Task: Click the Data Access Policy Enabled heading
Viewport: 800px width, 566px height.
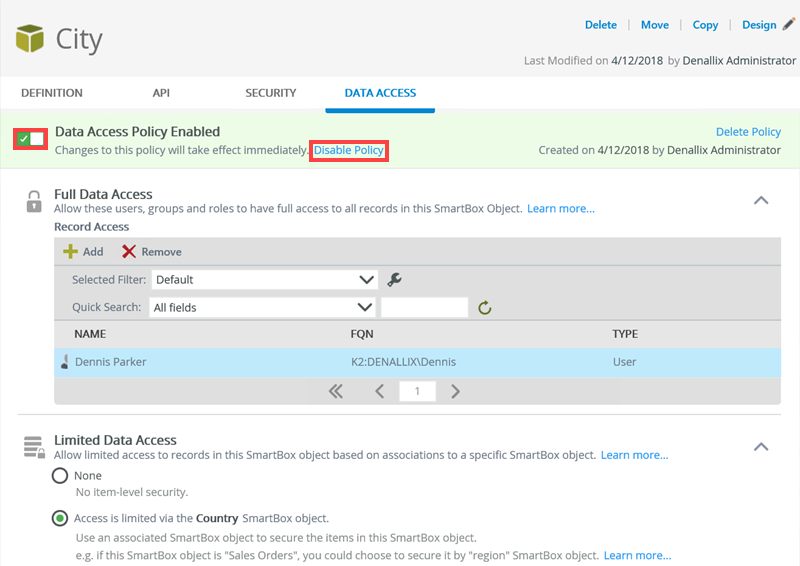Action: 137,132
